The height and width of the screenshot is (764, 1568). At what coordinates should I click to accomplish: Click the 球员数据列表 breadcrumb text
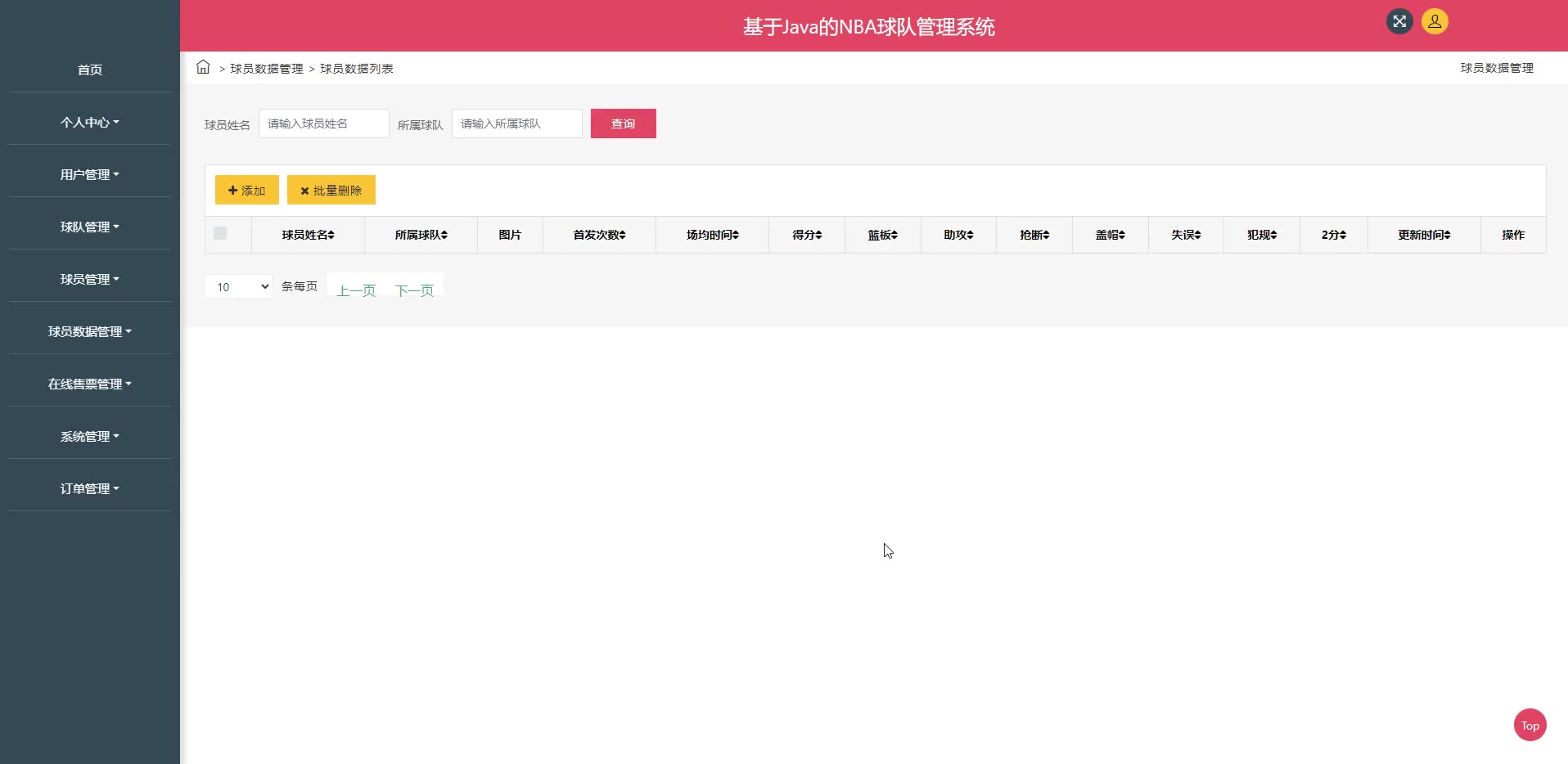[x=357, y=69]
